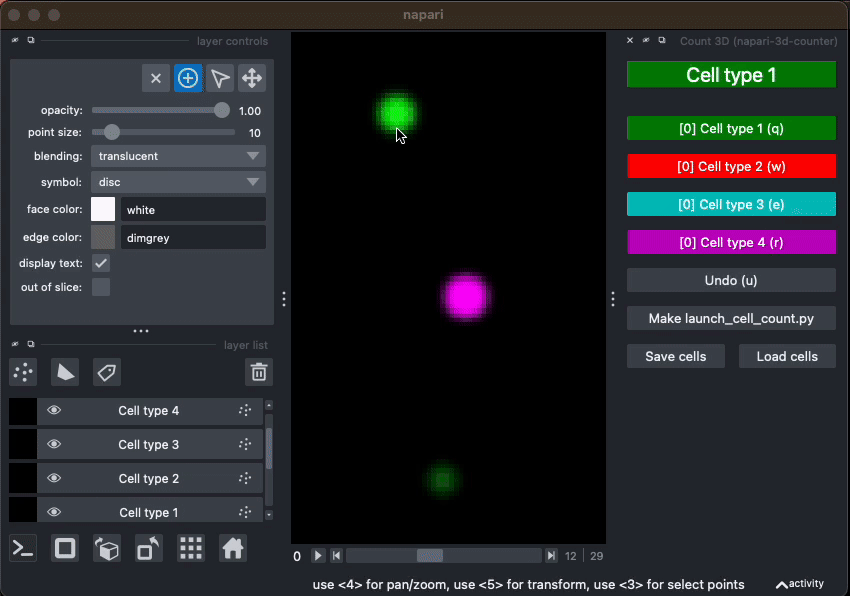Viewport: 850px width, 596px height.
Task: Switch to grid view mode
Action: coord(190,548)
